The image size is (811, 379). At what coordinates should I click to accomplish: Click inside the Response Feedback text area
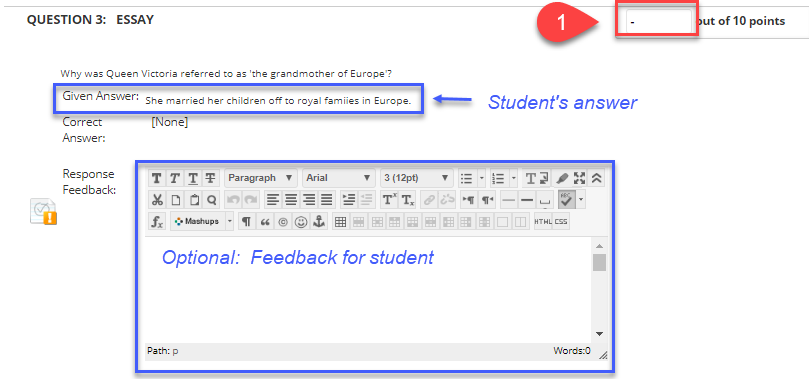click(368, 290)
